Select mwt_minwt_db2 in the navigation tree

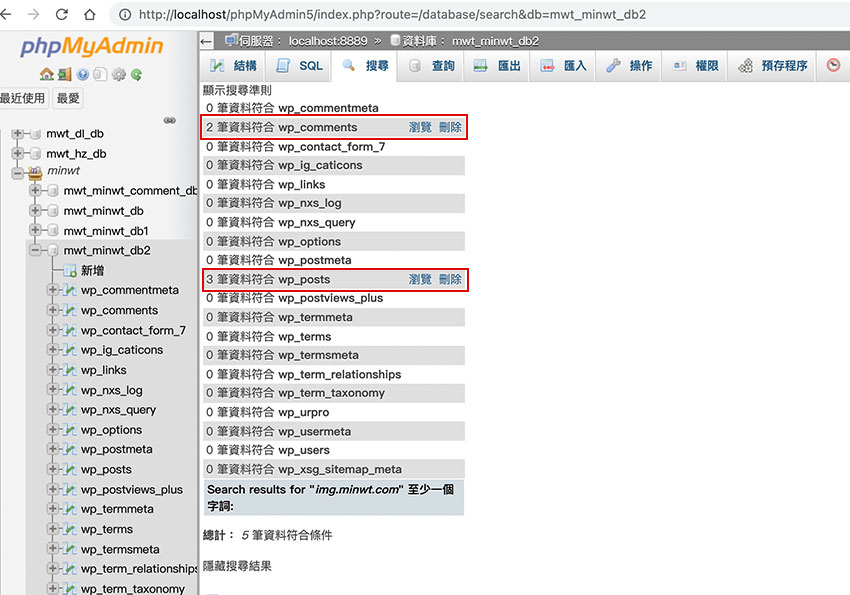coord(107,250)
